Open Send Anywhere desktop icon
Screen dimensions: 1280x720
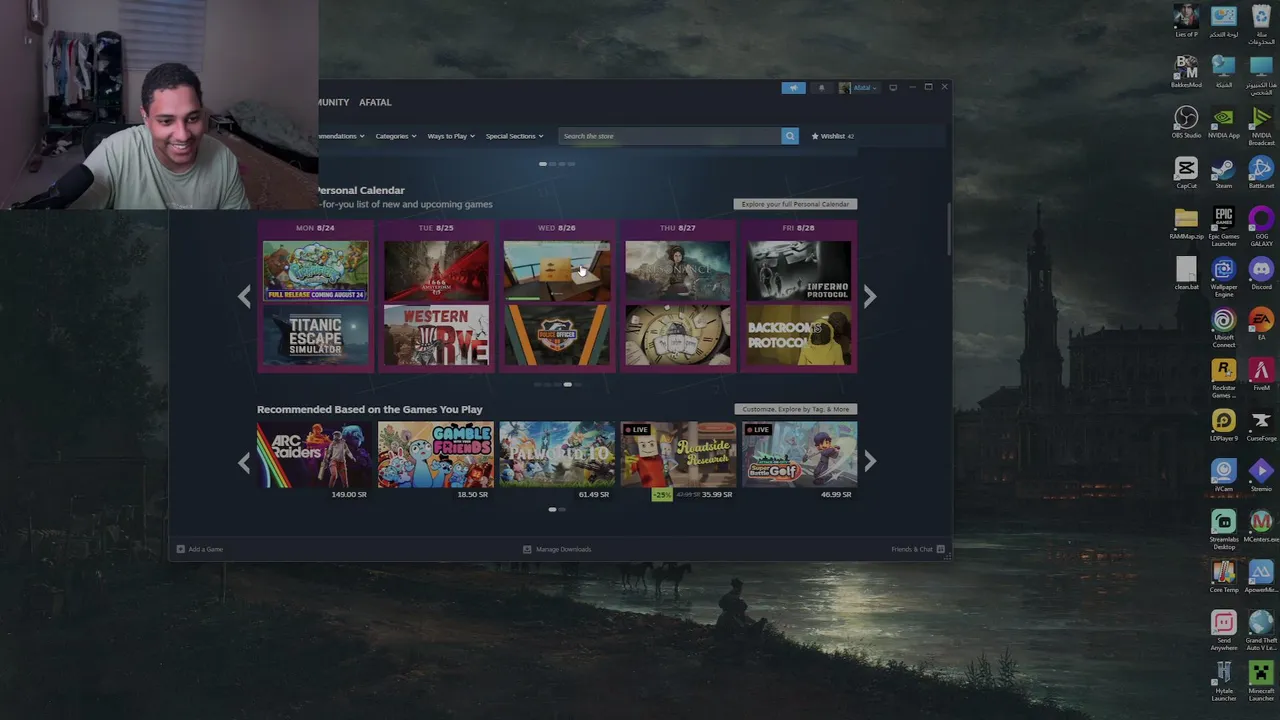point(1223,631)
